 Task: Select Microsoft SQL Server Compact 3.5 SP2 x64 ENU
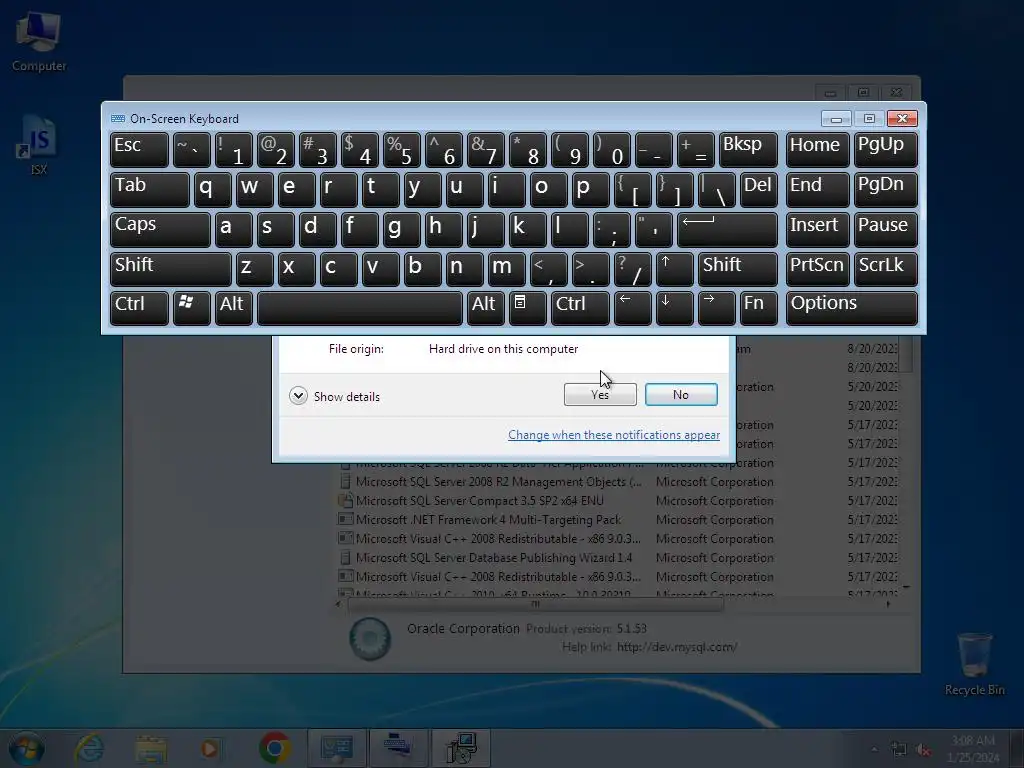479,501
